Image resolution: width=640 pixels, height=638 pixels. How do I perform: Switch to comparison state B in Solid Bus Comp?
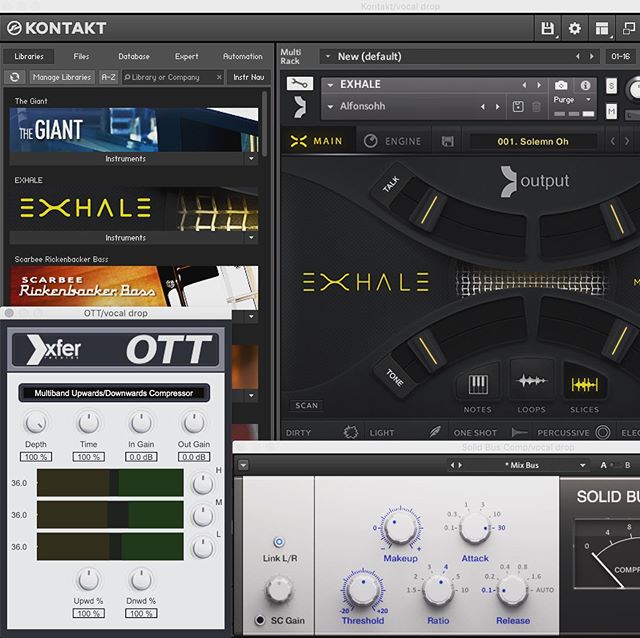(x=627, y=465)
